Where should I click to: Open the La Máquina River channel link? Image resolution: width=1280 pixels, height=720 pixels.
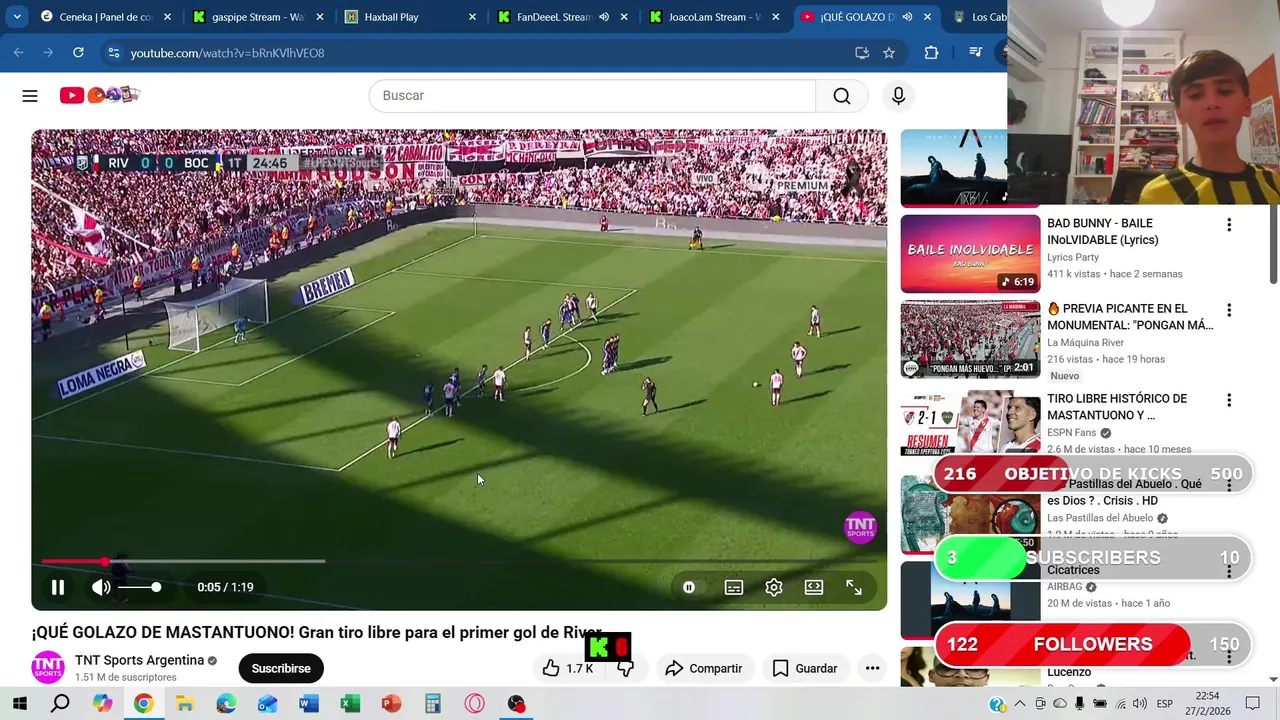1085,343
